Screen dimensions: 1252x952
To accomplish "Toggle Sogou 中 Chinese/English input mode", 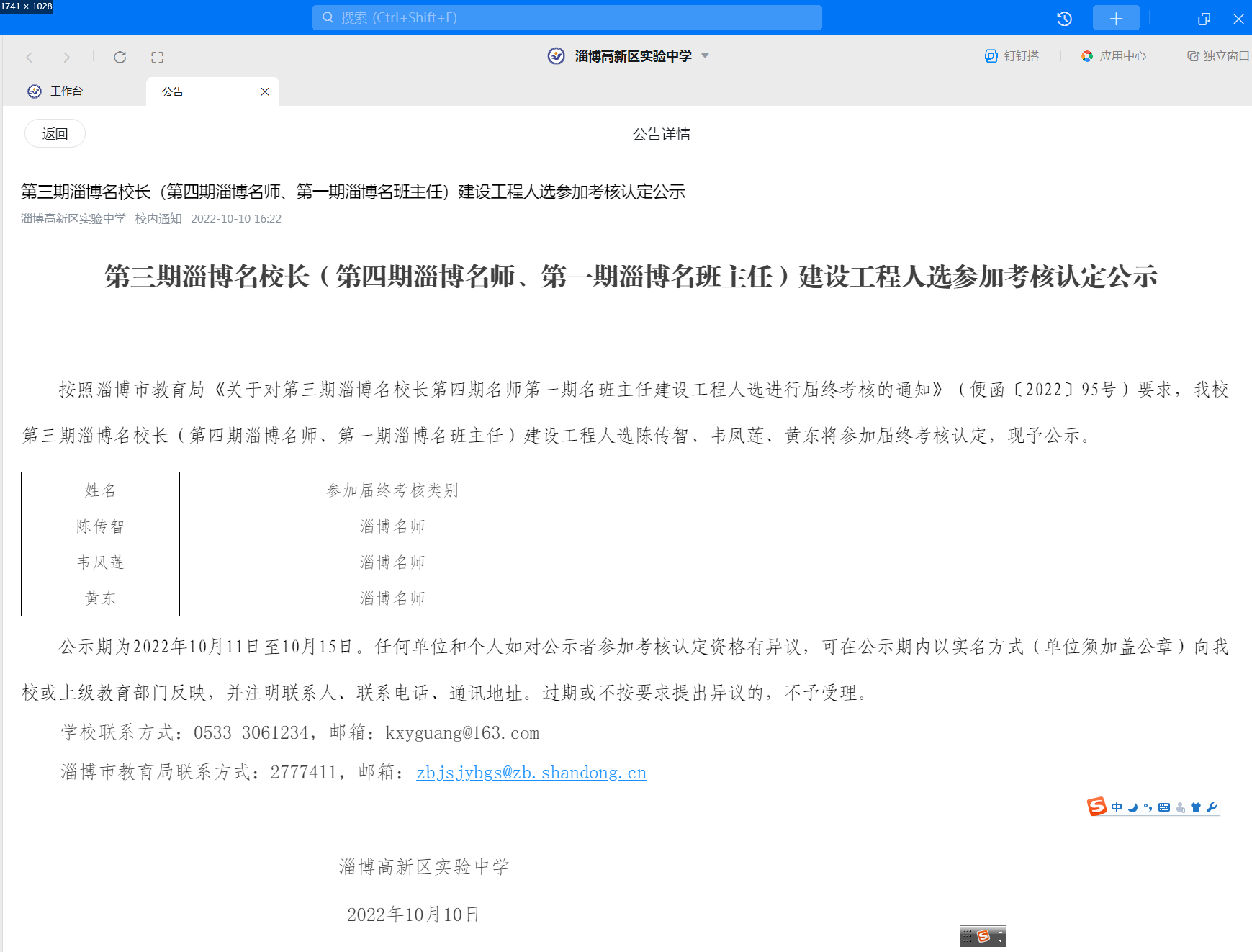I will [1117, 807].
